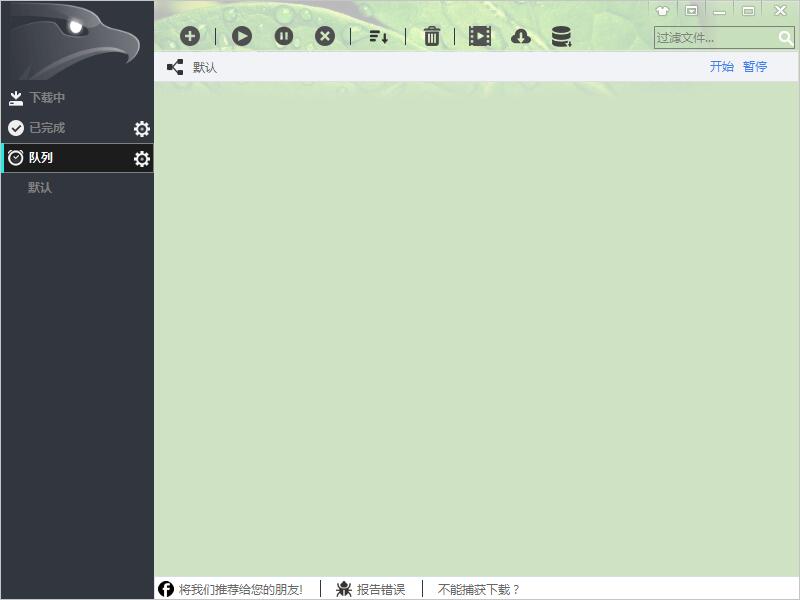Open the sort order icon
This screenshot has height=600, width=800.
coord(379,37)
